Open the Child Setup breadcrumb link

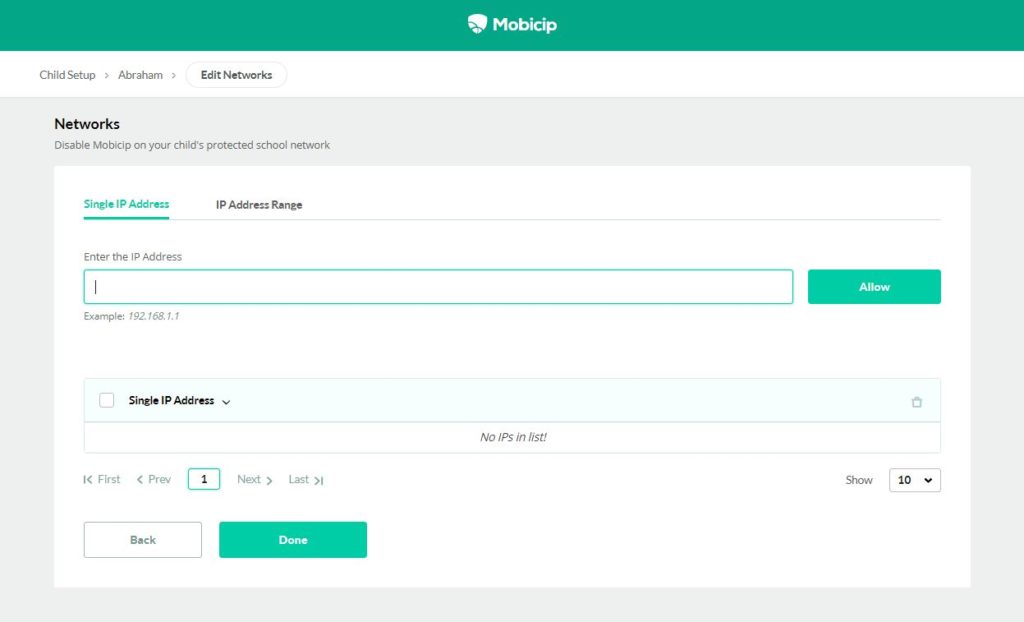click(x=67, y=74)
